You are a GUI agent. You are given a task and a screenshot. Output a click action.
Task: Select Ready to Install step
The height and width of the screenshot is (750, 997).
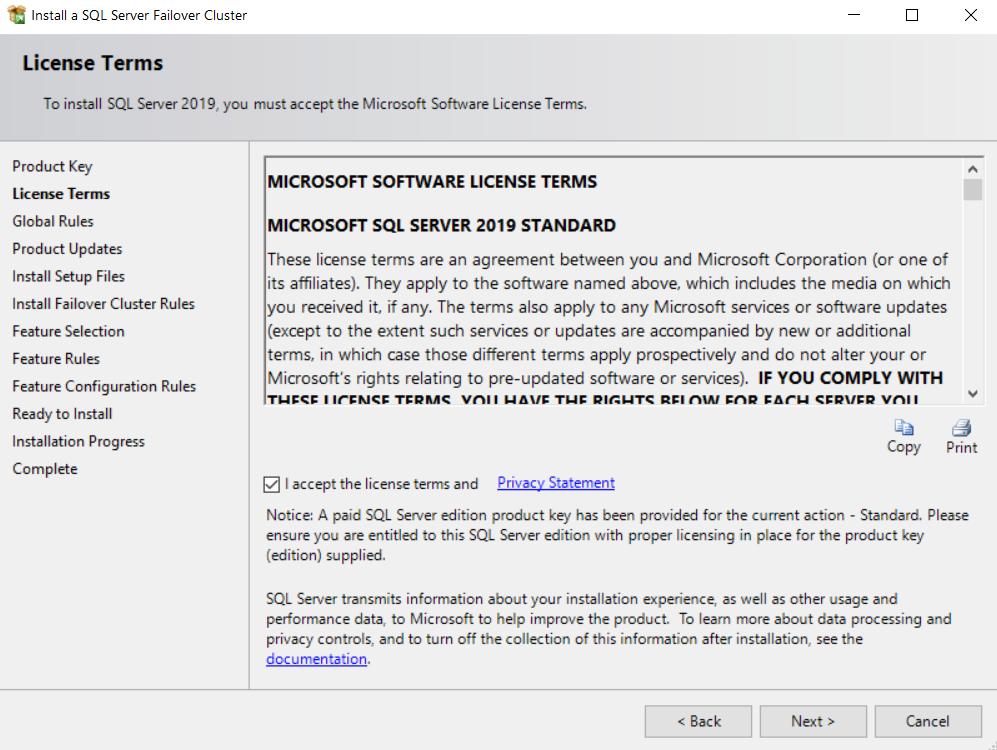(62, 414)
